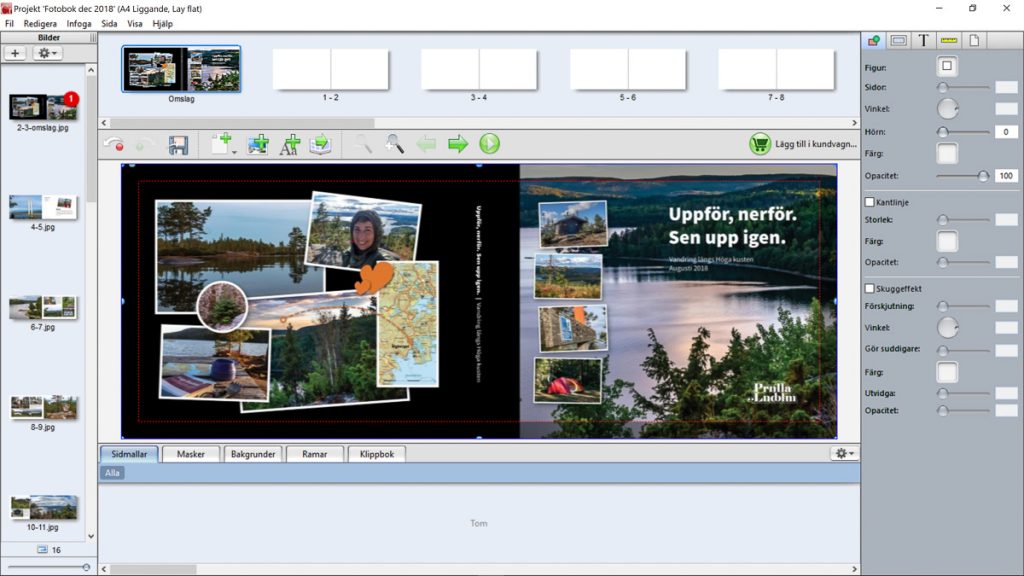
Task: Save project with floppy disk icon
Action: coord(178,144)
